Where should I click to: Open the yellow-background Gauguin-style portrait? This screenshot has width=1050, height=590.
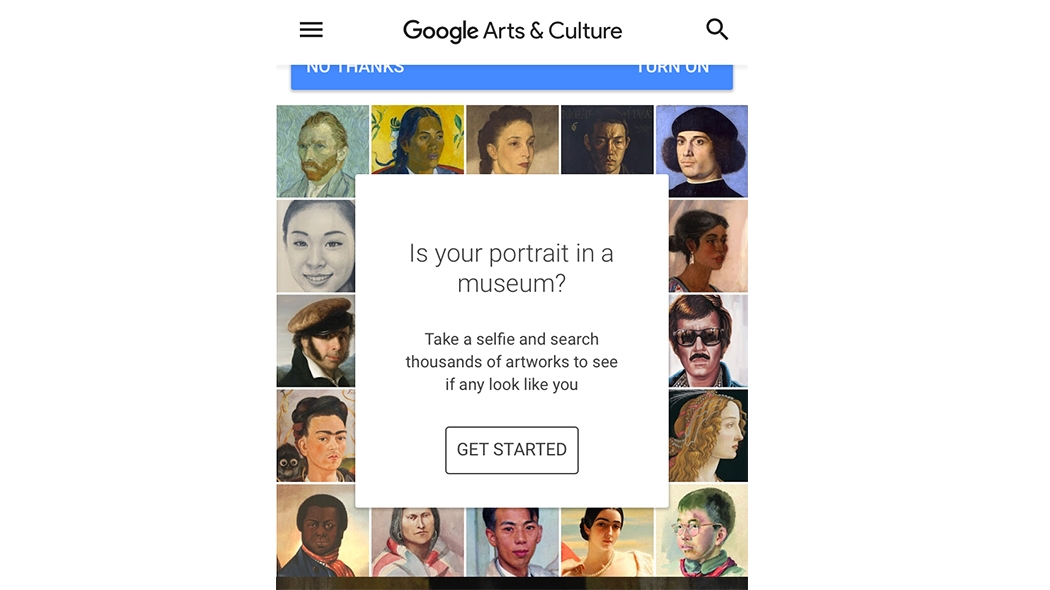417,139
